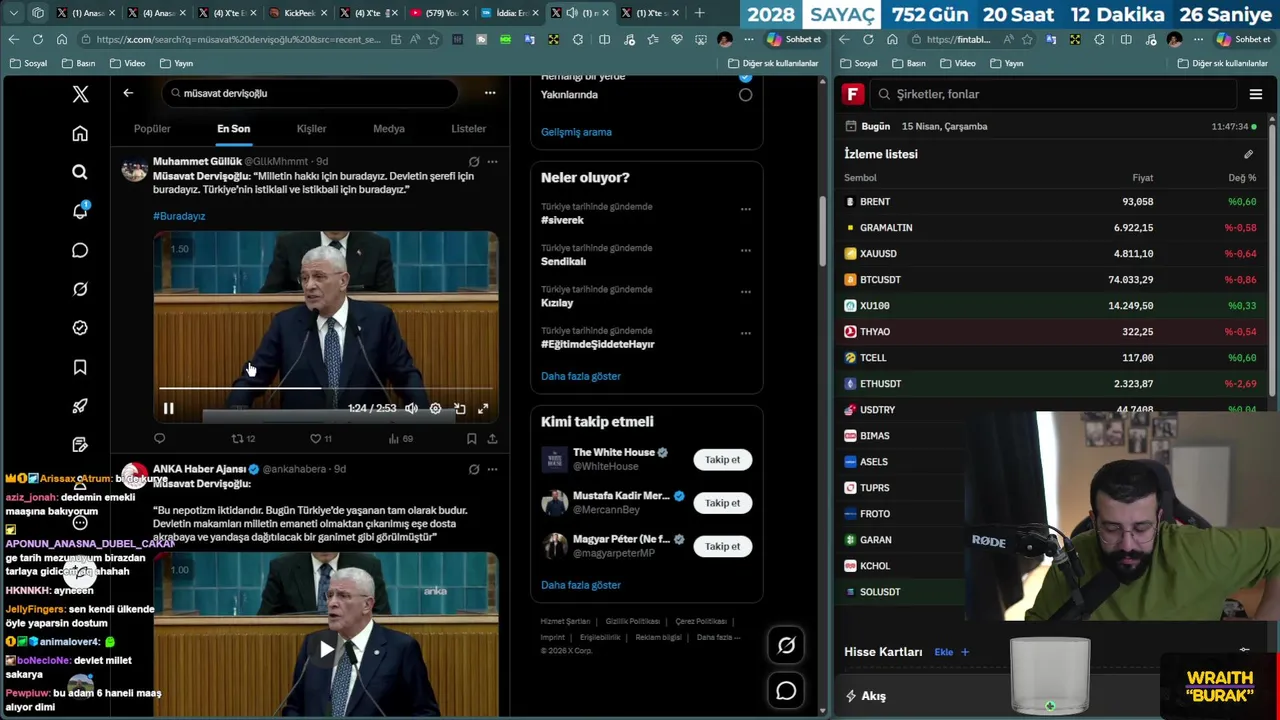The image size is (1280, 720).
Task: Open Diğer sık kullanılanlar folder in left browser
Action: click(772, 63)
